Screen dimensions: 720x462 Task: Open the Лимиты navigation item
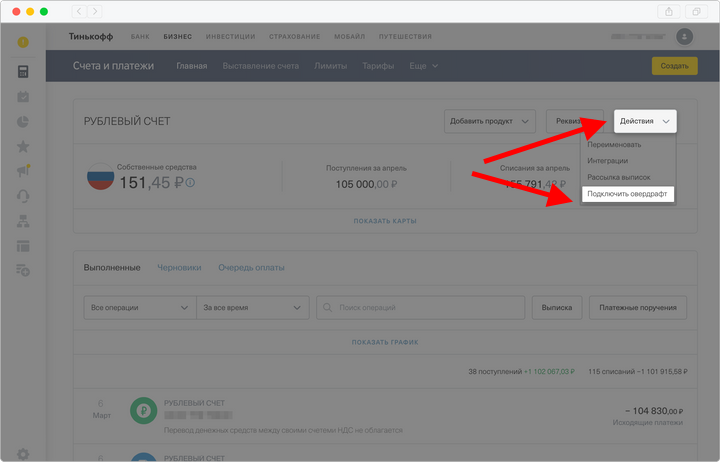tap(331, 66)
